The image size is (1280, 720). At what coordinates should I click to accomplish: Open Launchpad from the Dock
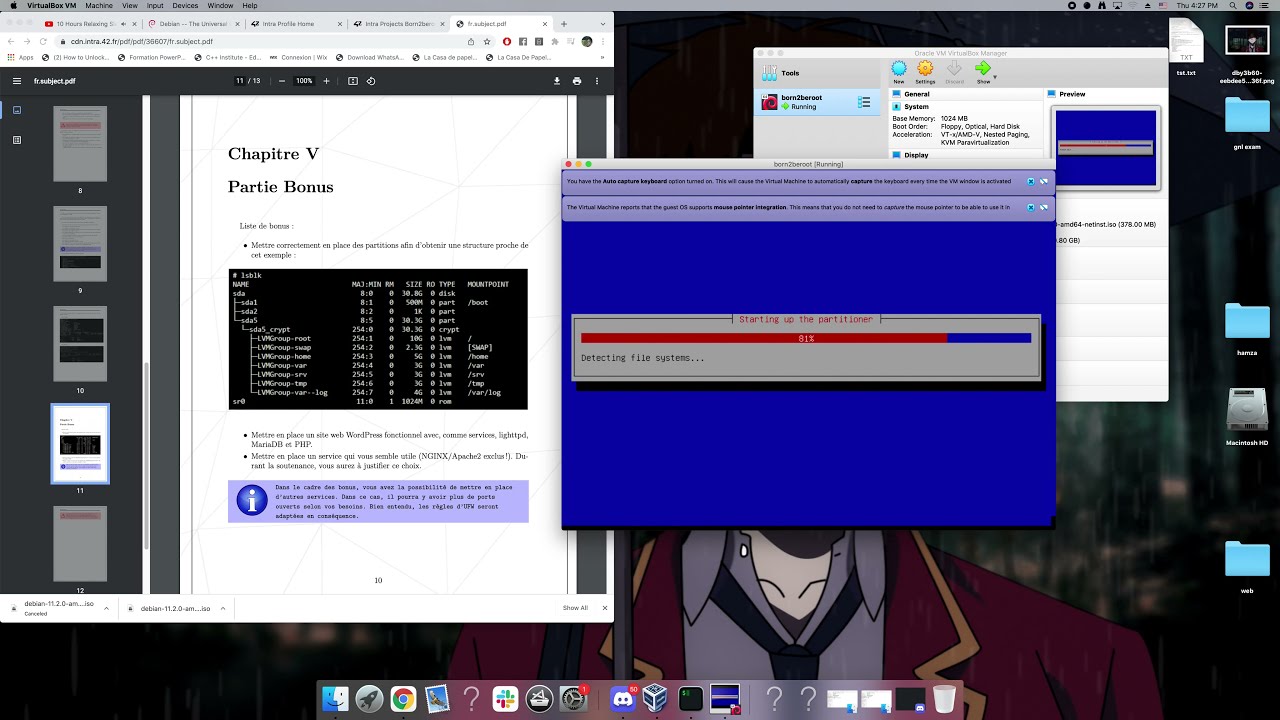[369, 698]
